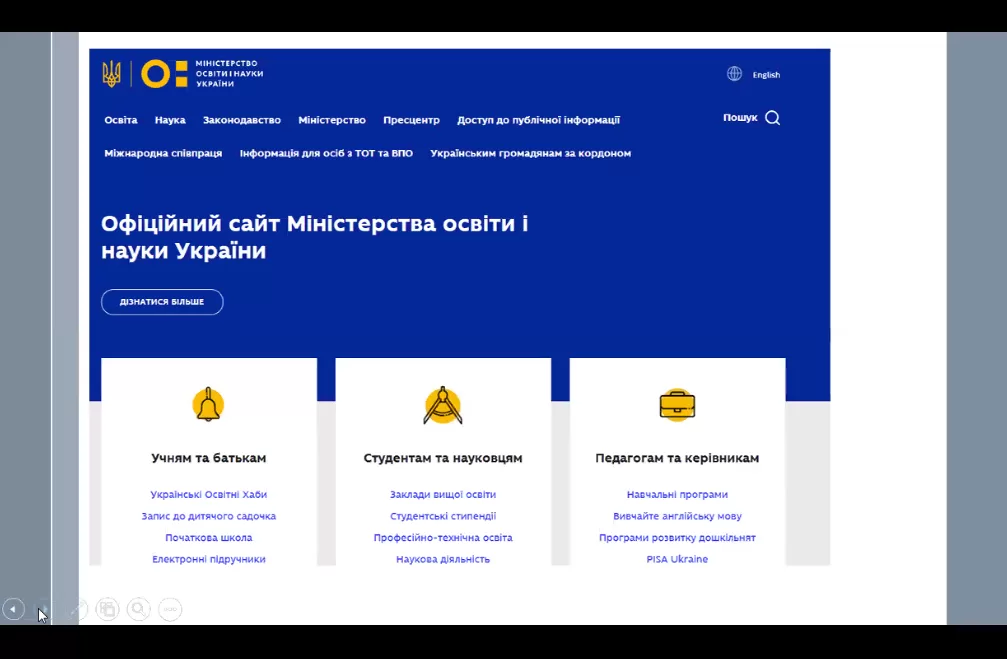This screenshot has width=1007, height=659.
Task: Click the compass drawing tool icon
Action: (x=442, y=405)
